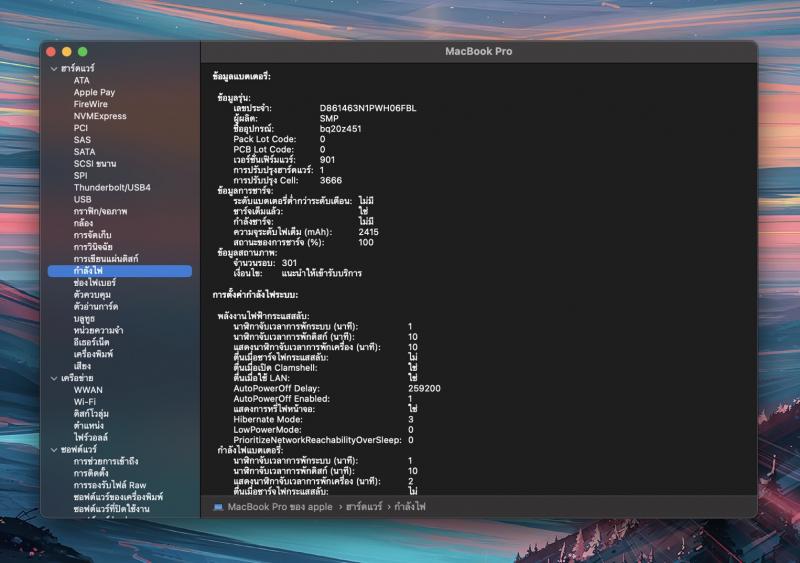
Task: Click กำลังไฟ breadcrumb in path bar
Action: coord(410,507)
